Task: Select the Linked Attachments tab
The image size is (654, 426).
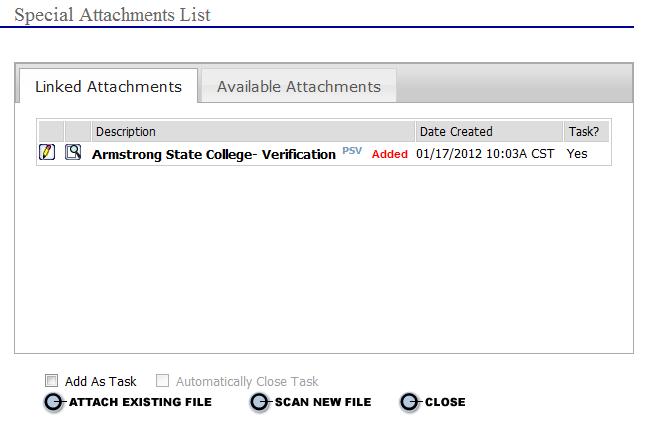Action: tap(108, 86)
